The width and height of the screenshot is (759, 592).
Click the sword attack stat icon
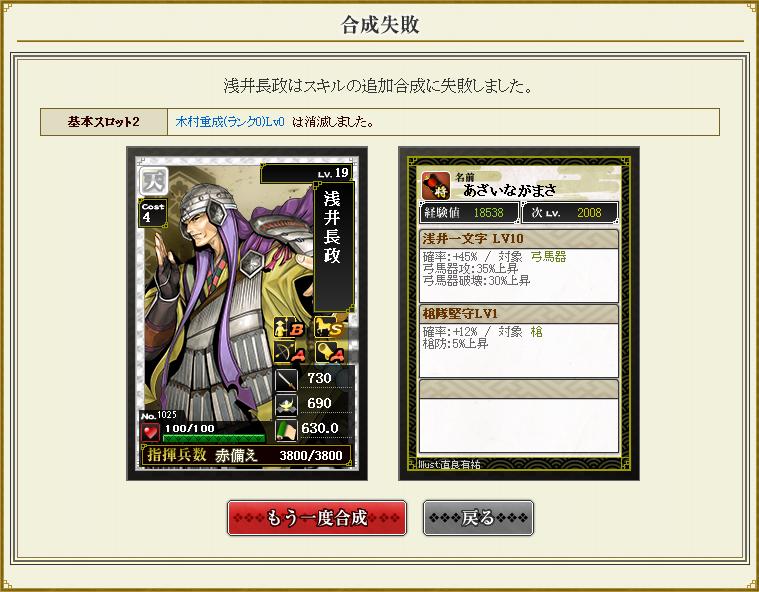[286, 379]
